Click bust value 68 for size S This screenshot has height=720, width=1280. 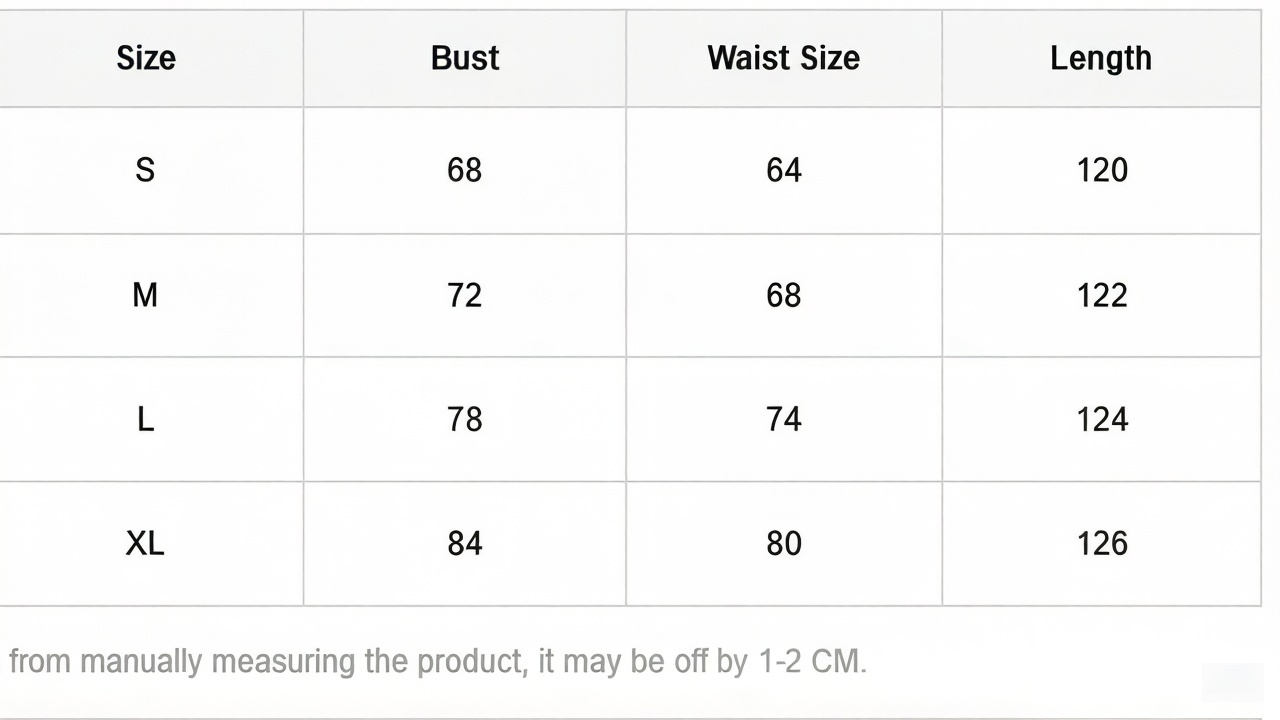[x=465, y=170]
